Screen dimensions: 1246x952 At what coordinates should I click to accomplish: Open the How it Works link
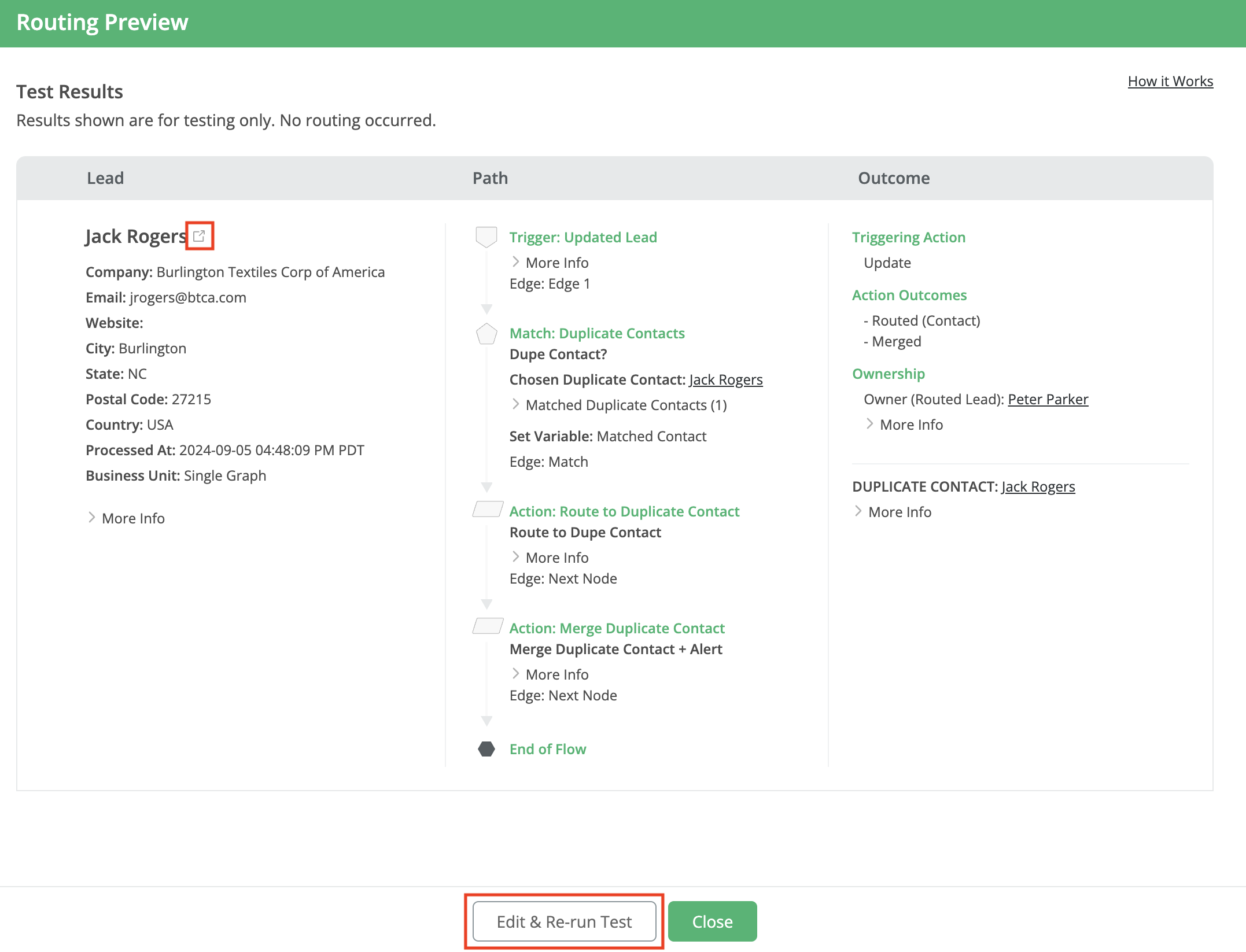[x=1170, y=81]
